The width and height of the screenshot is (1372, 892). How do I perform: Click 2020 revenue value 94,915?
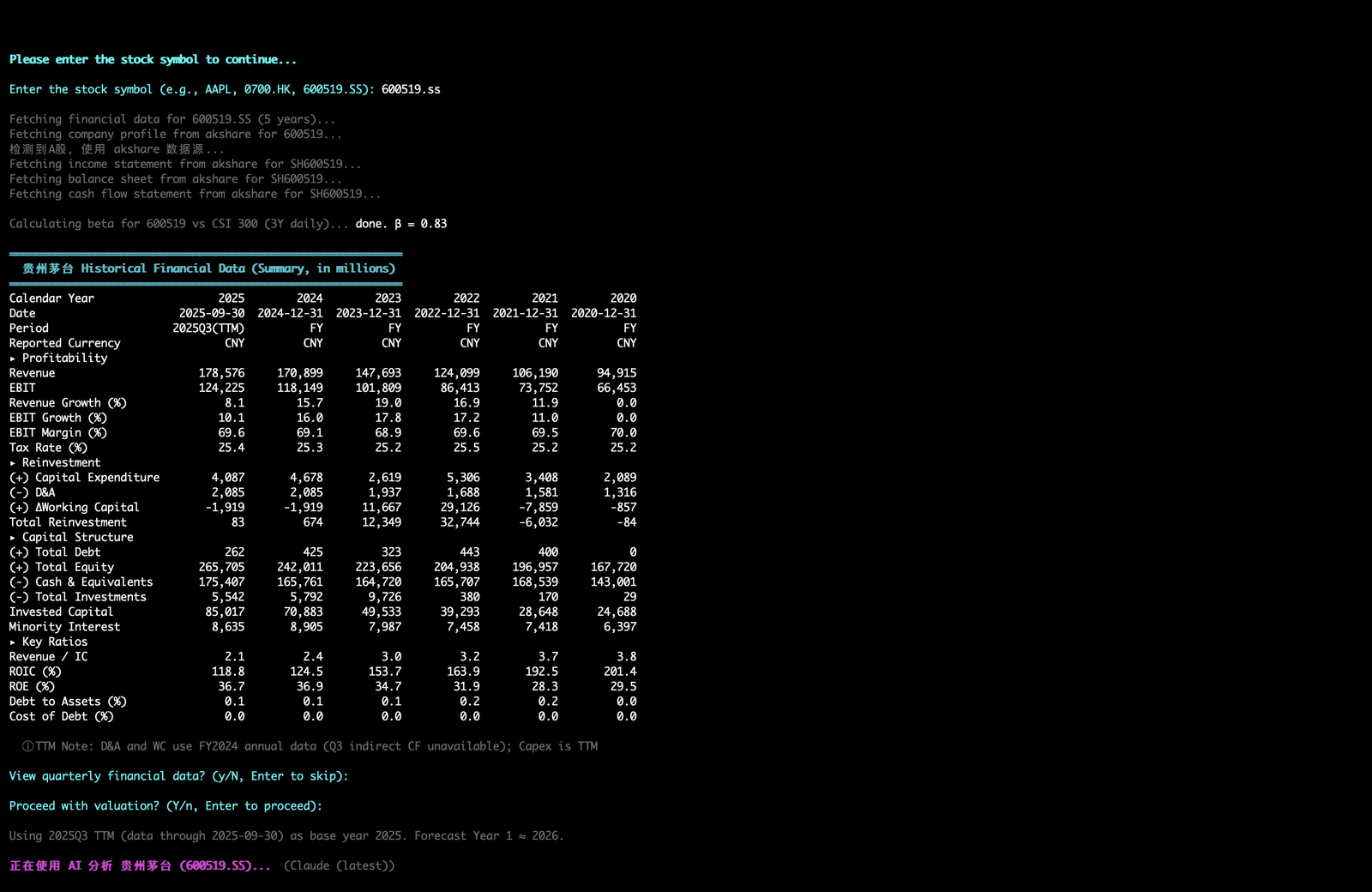click(x=617, y=373)
